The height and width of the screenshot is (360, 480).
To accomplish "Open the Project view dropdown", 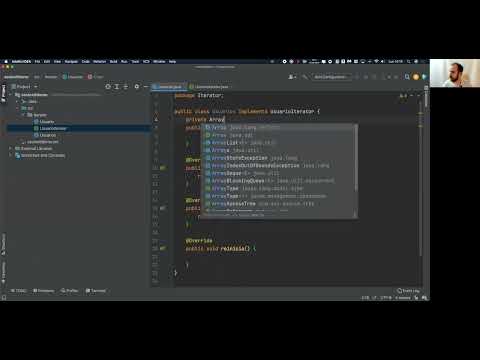I will click(x=25, y=87).
